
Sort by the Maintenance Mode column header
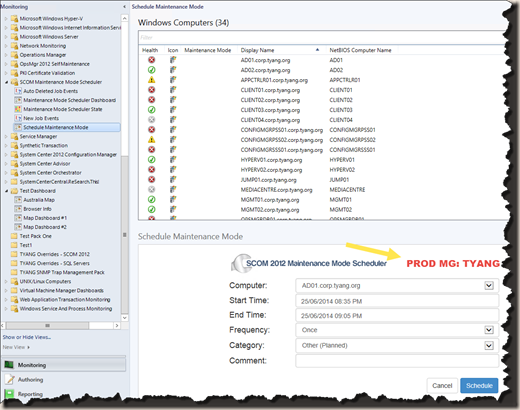[208, 50]
